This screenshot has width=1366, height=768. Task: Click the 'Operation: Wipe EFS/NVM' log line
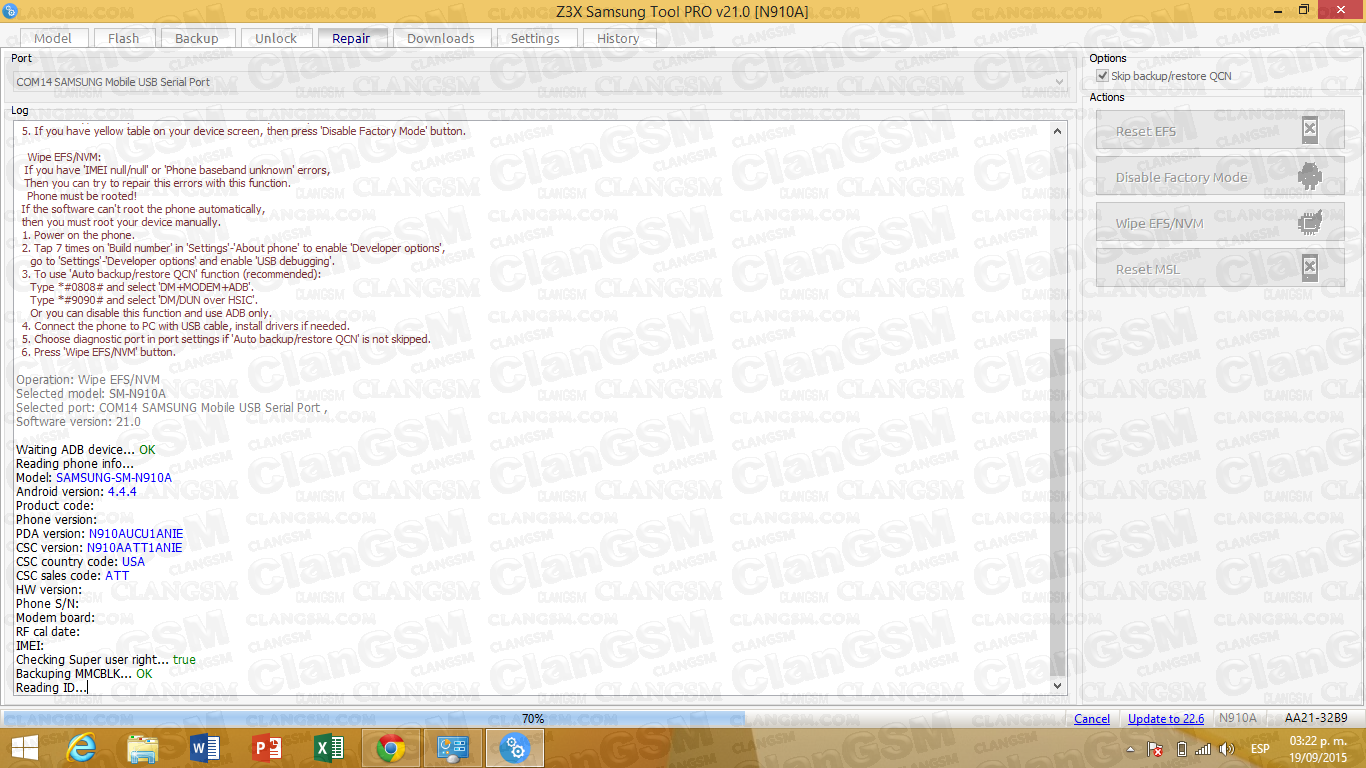click(x=88, y=380)
